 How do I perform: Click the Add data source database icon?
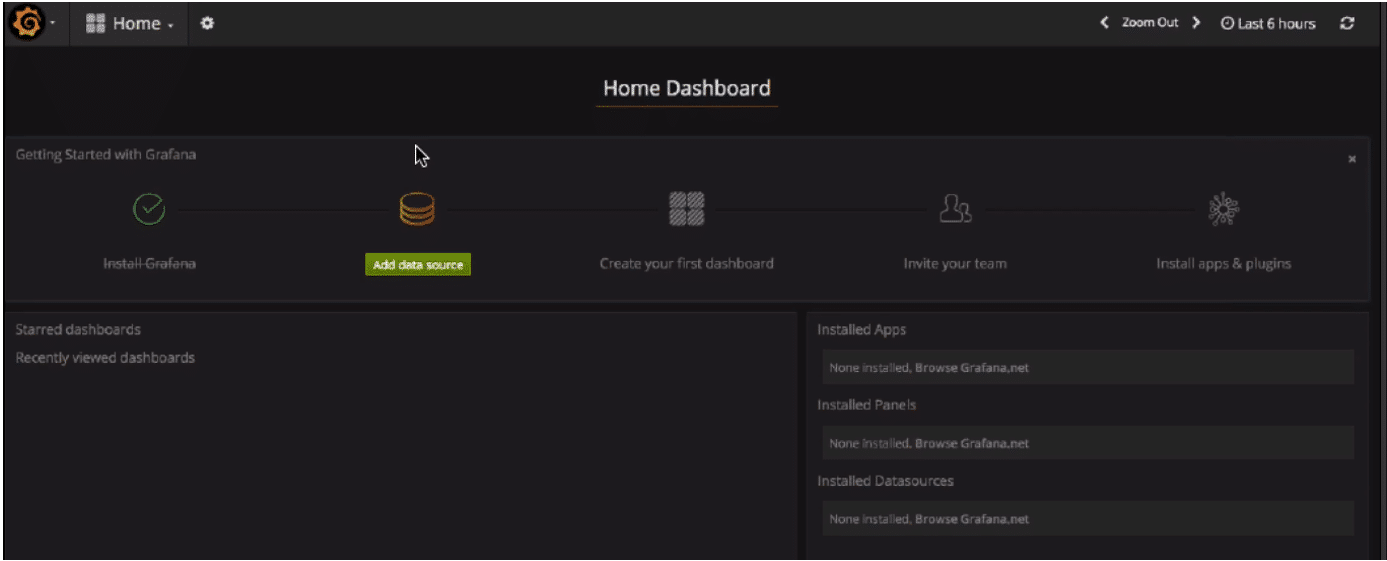417,209
